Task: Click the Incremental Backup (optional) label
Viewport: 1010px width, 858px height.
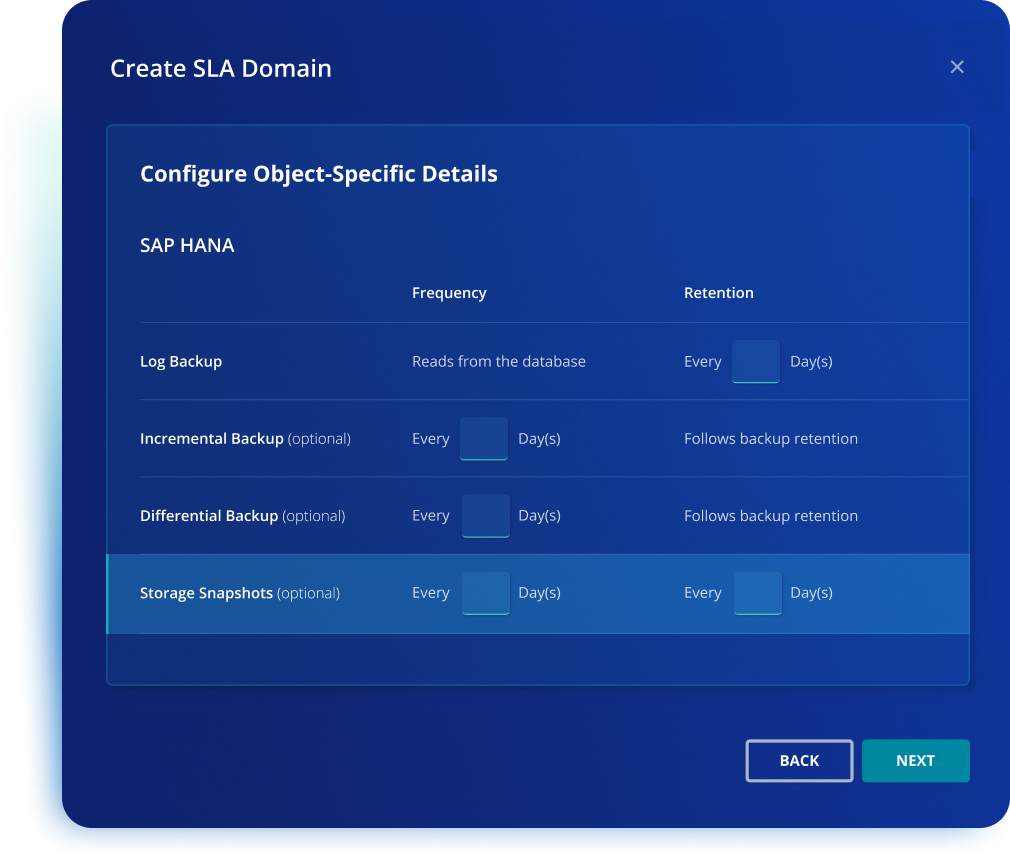Action: [x=245, y=439]
